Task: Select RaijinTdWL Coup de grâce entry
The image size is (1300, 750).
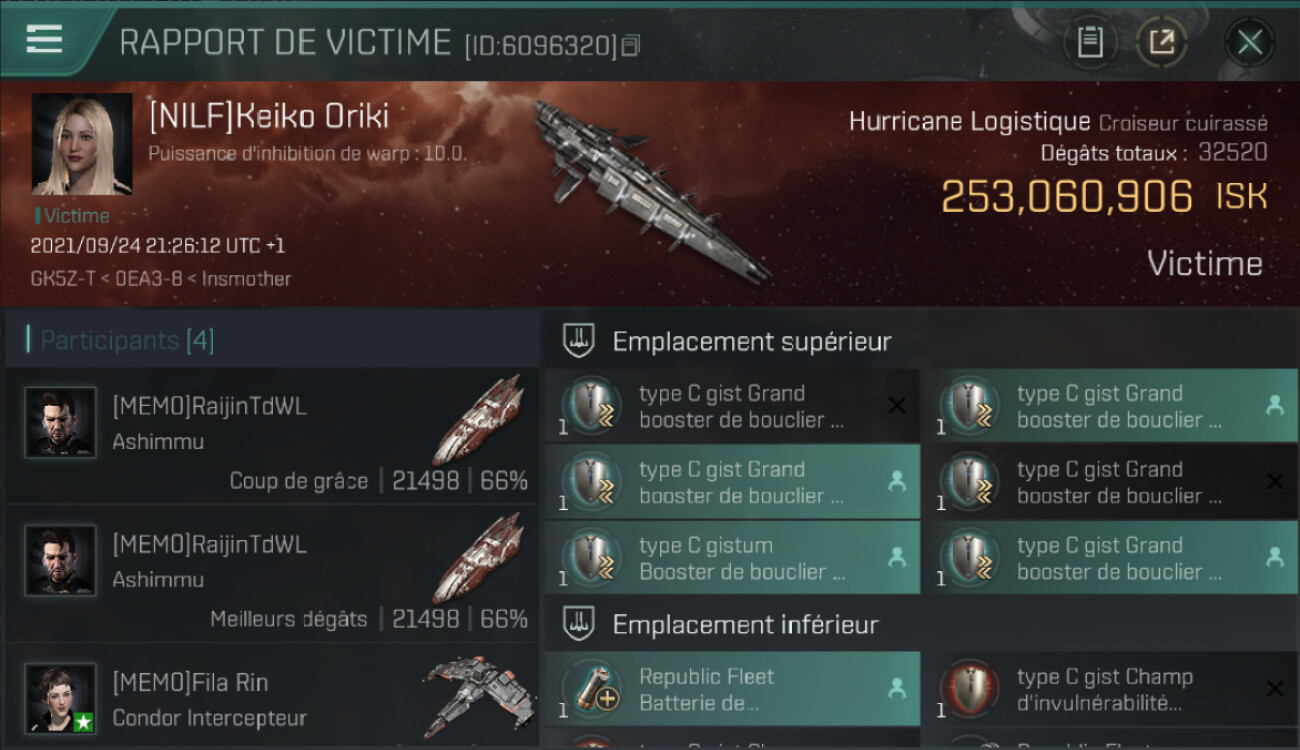Action: 272,436
